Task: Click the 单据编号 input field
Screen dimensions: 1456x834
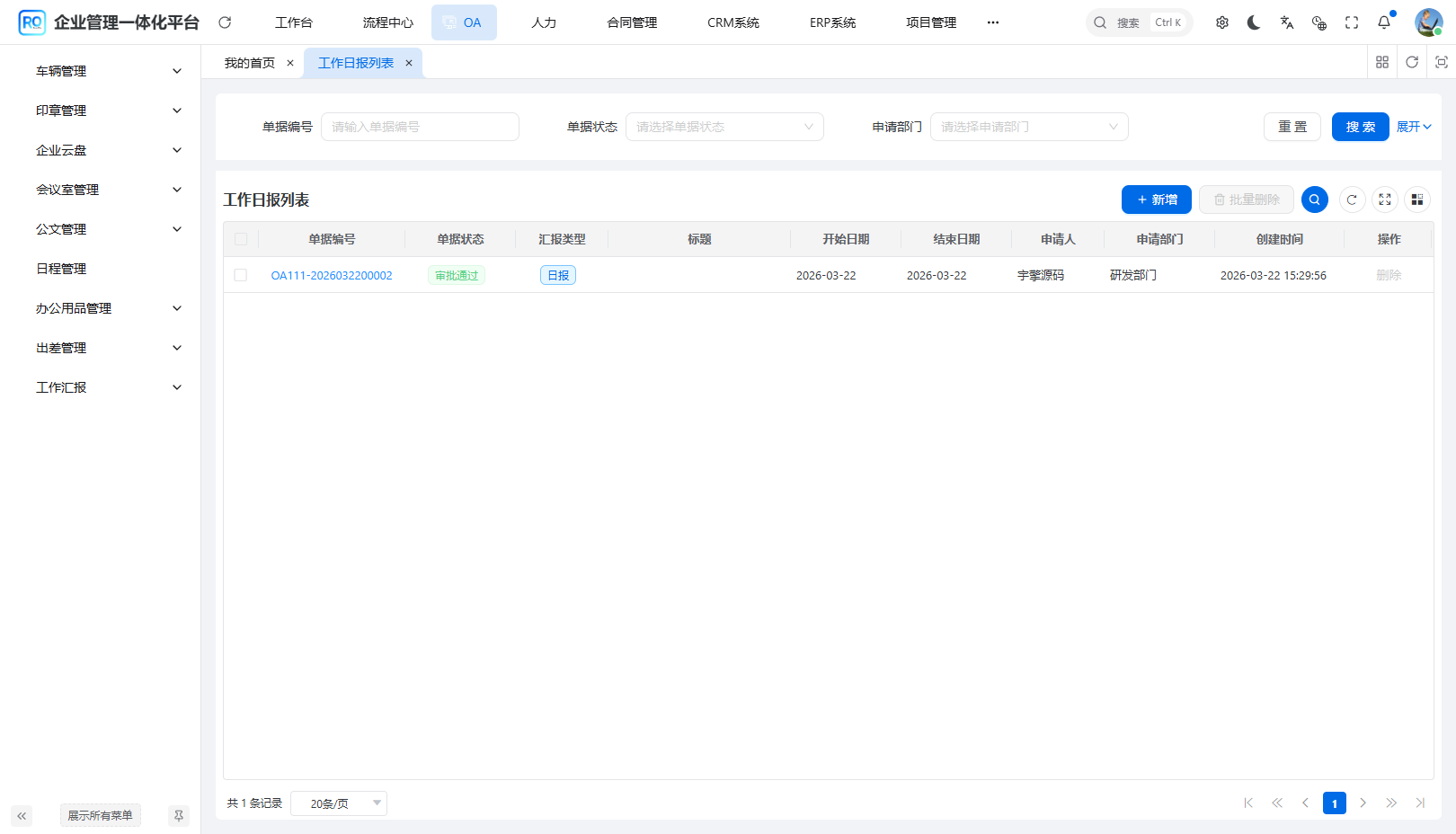Action: tap(420, 127)
